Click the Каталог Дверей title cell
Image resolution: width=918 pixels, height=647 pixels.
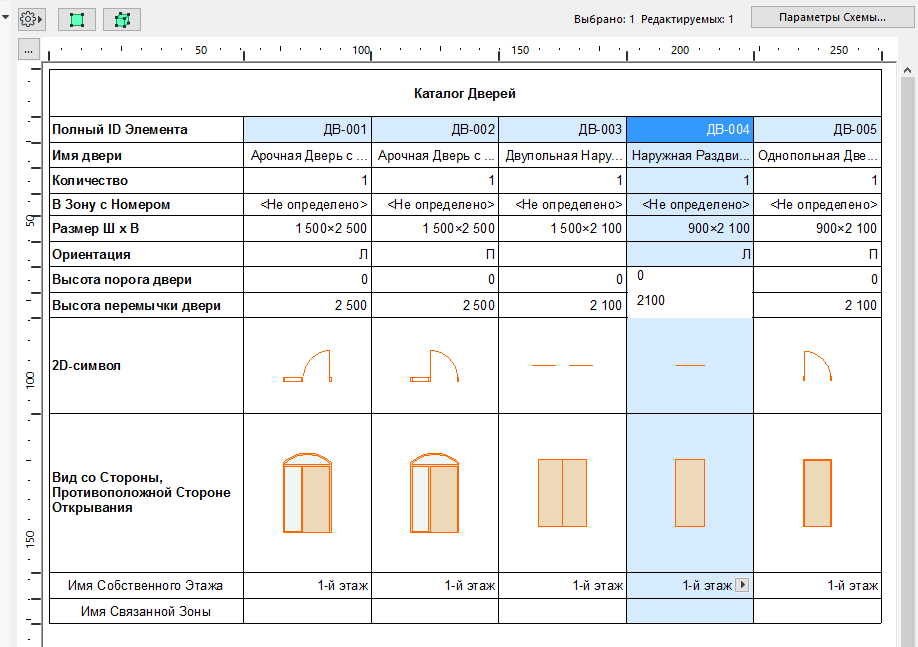pyautogui.click(x=465, y=94)
